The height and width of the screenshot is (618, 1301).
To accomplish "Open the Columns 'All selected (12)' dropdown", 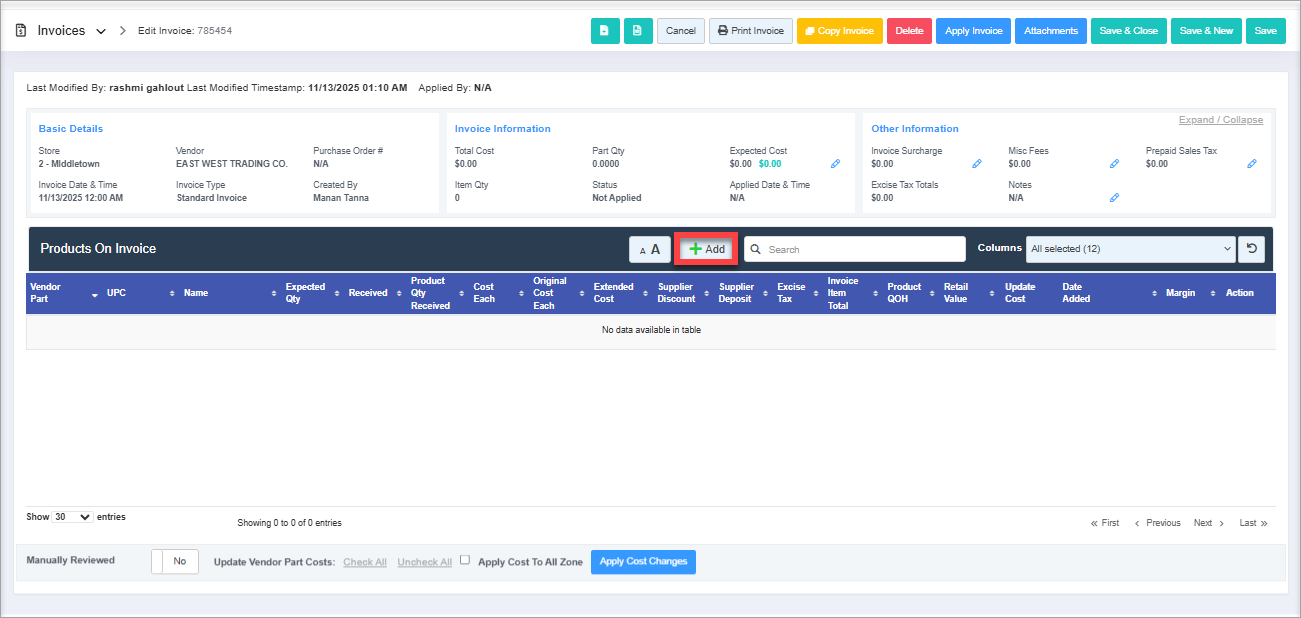I will point(1130,249).
